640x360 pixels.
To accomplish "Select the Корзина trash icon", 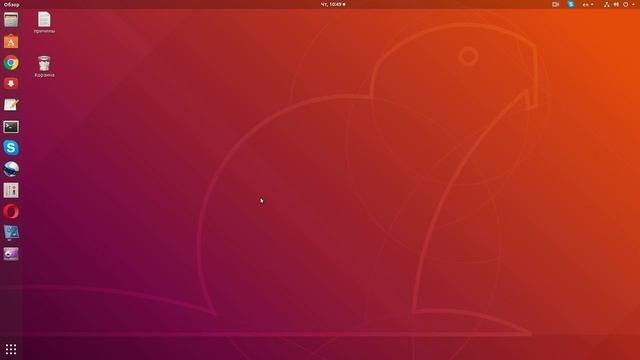I will click(x=44, y=67).
